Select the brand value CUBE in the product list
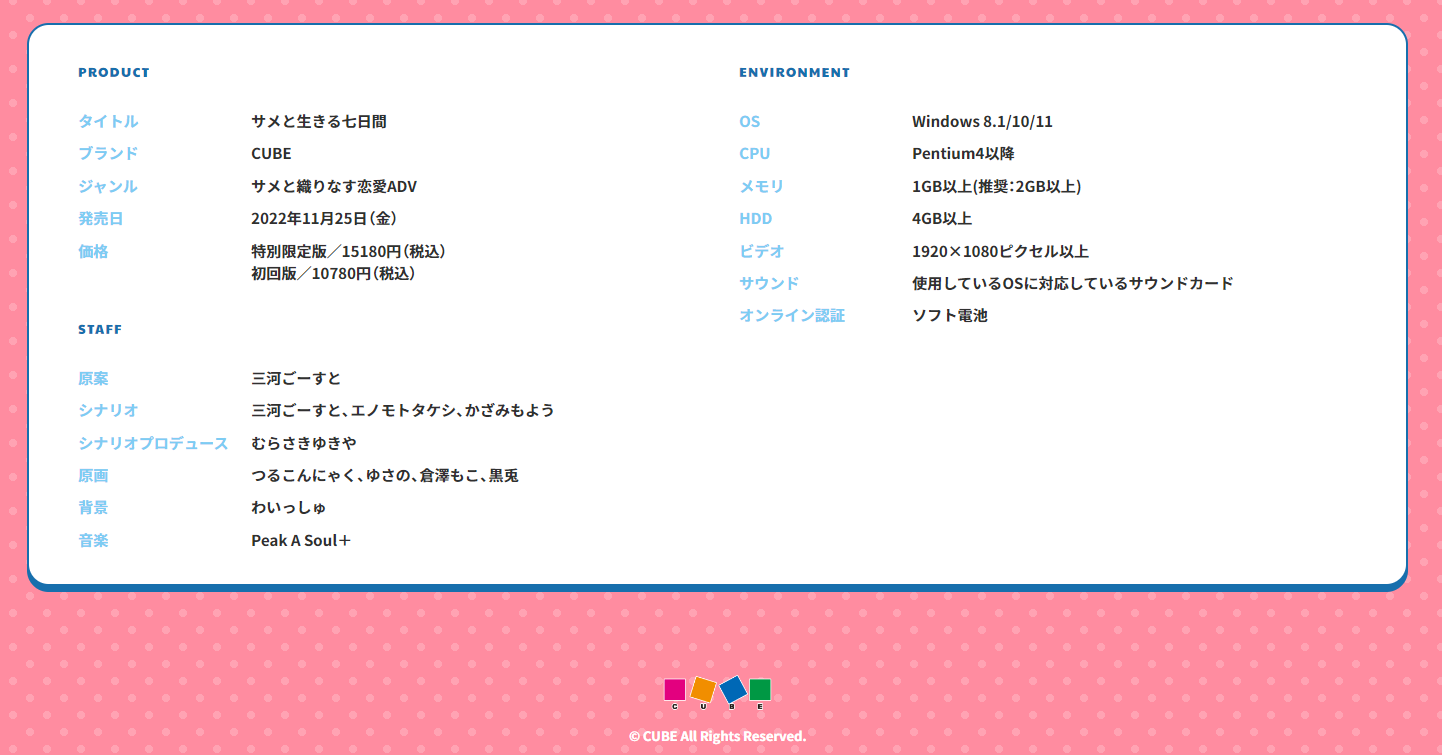Screen dimensions: 1442x755 tap(271, 153)
